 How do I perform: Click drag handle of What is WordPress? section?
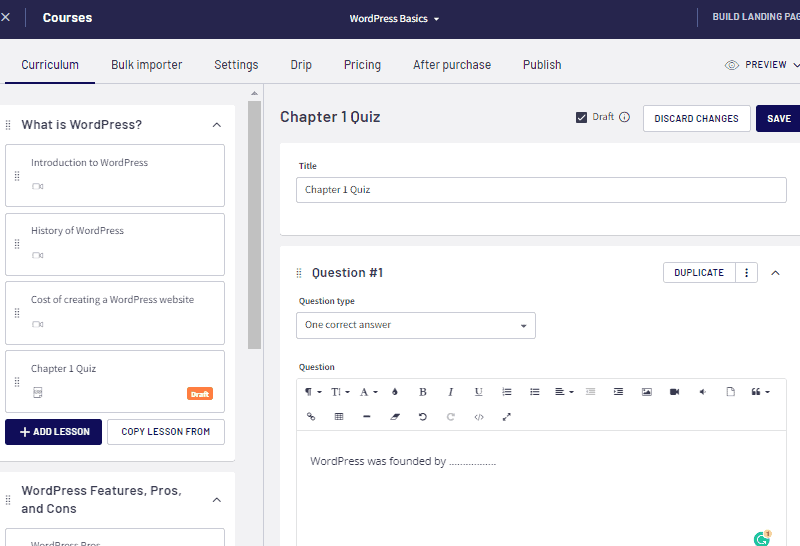tap(8, 125)
